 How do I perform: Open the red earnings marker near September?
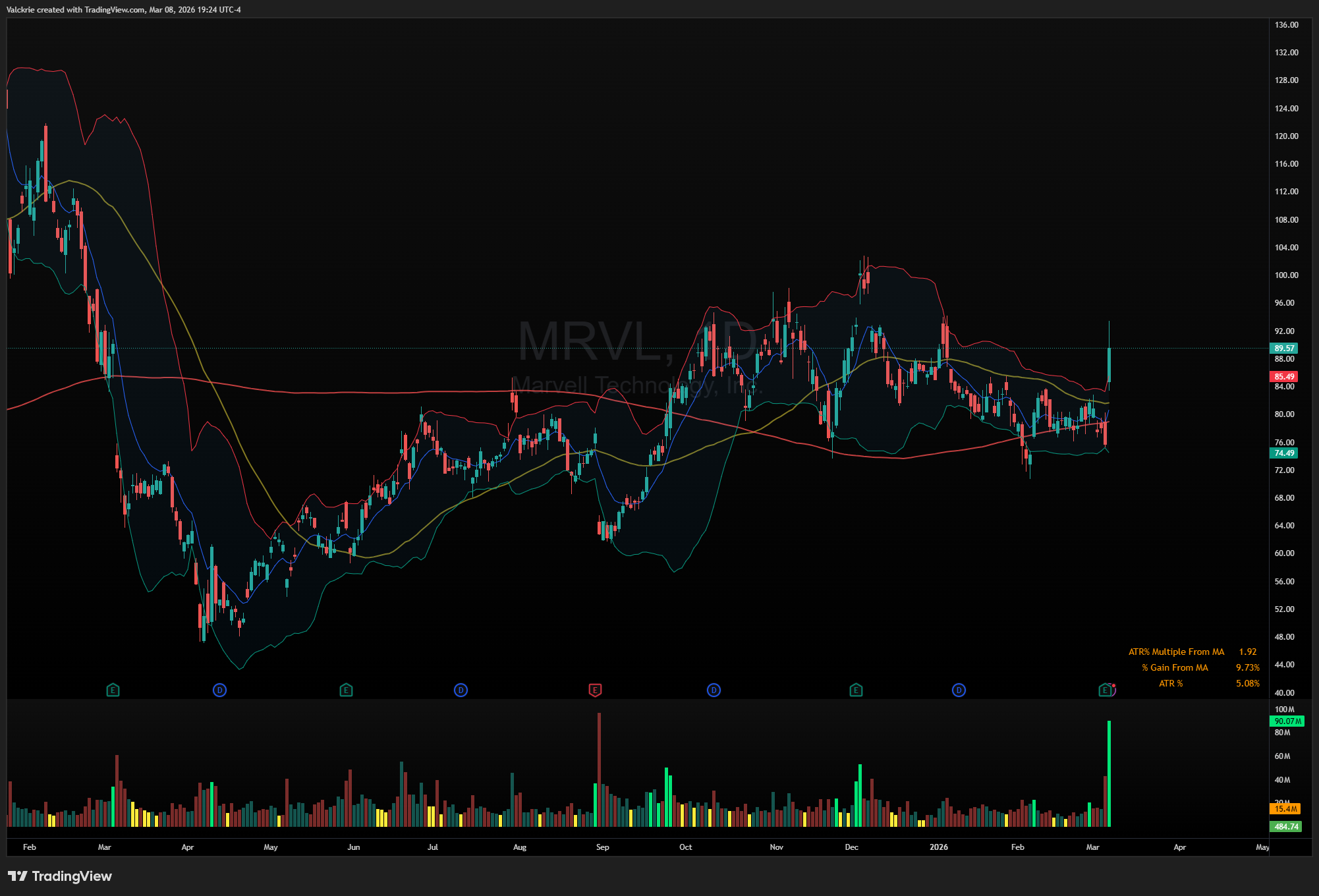click(x=595, y=690)
